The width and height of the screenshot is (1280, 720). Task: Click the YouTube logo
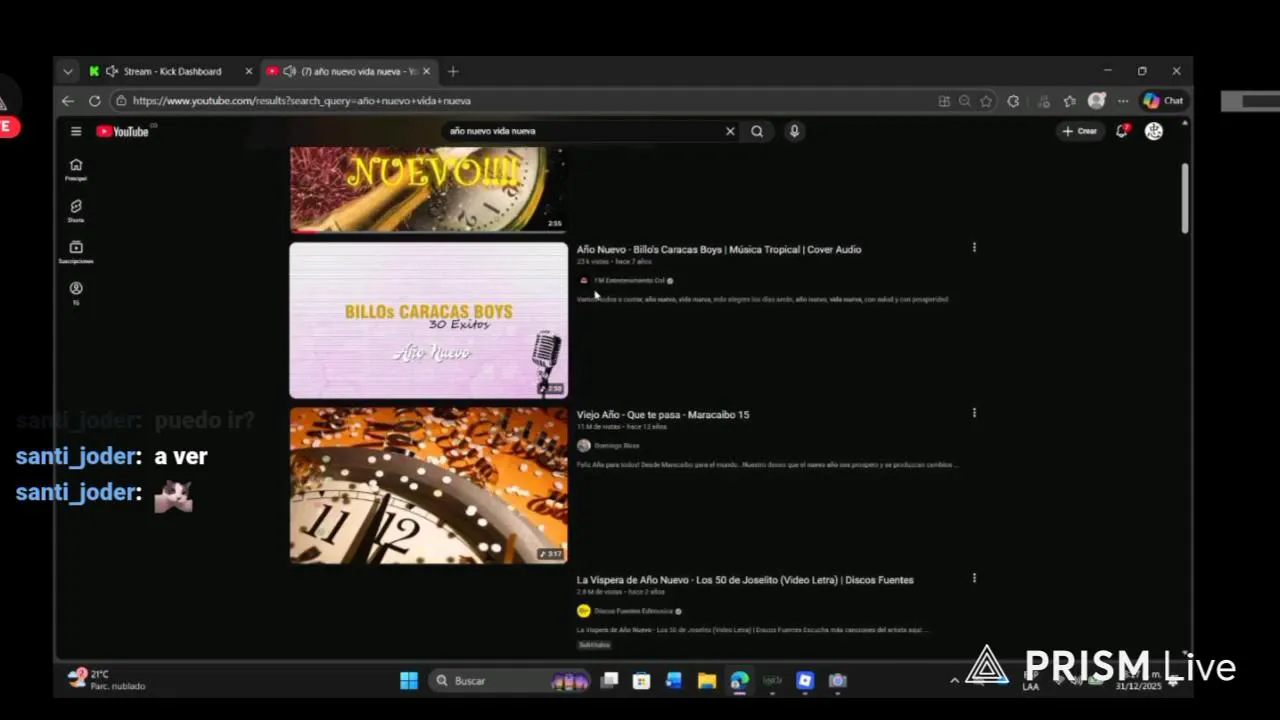pos(123,131)
